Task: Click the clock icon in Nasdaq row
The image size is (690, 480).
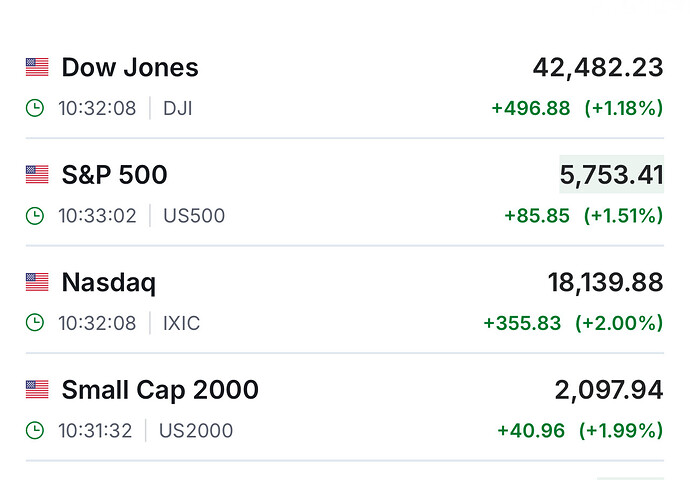Action: [35, 323]
